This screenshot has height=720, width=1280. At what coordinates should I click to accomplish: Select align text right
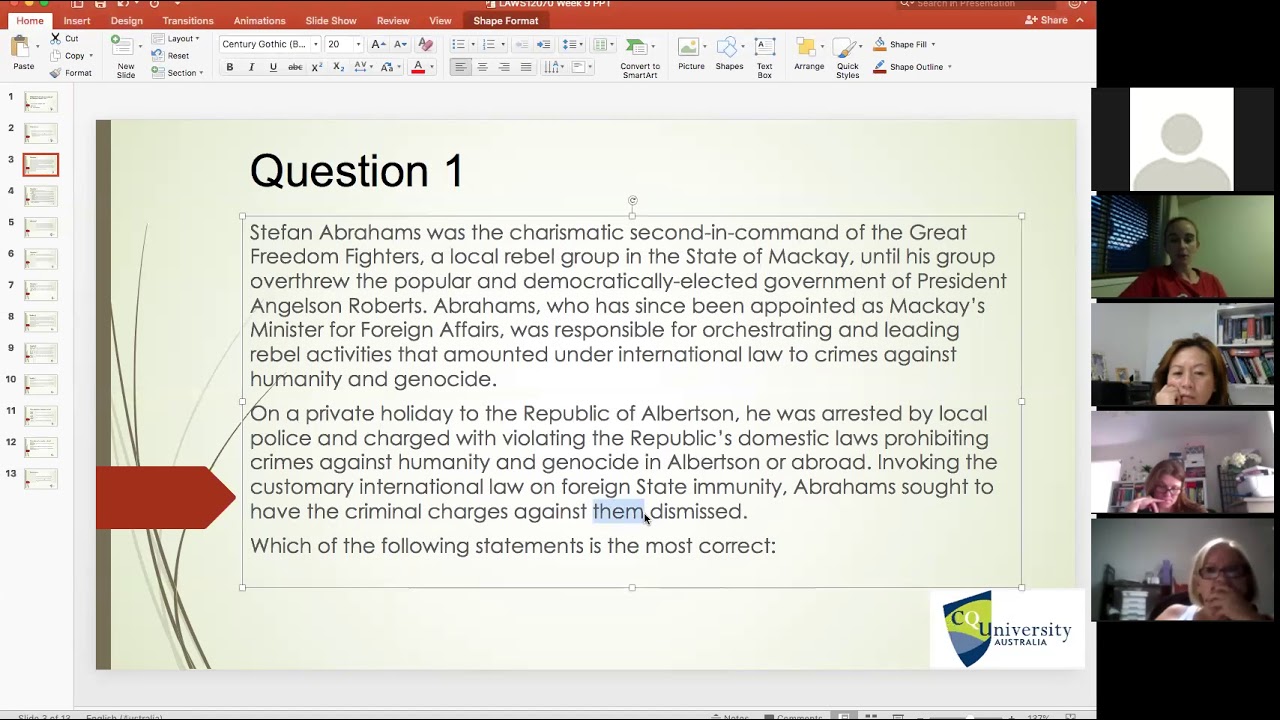pyautogui.click(x=504, y=67)
